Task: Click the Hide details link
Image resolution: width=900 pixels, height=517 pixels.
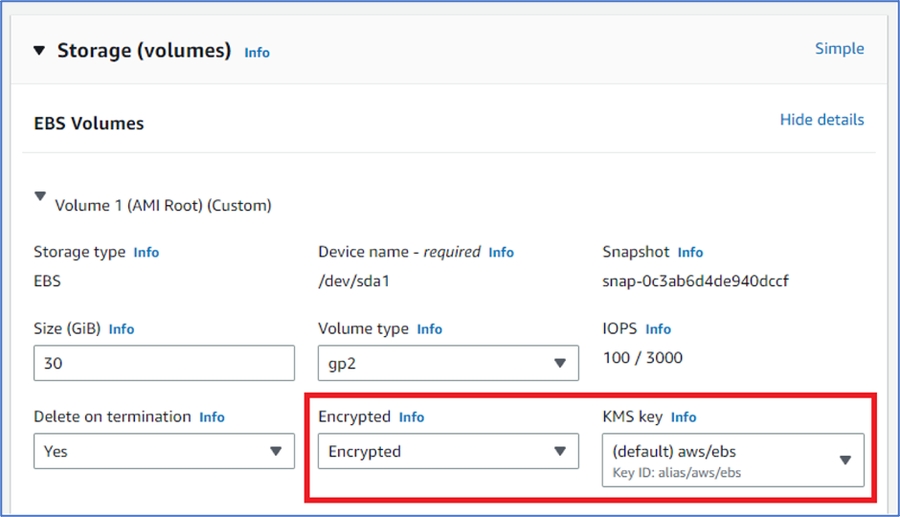Action: (821, 119)
